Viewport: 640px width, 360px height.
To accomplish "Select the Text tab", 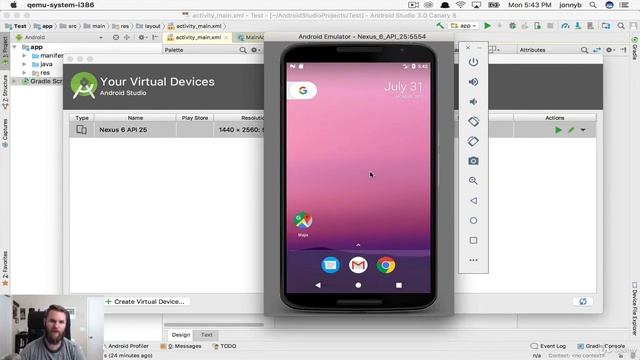I will tap(207, 335).
